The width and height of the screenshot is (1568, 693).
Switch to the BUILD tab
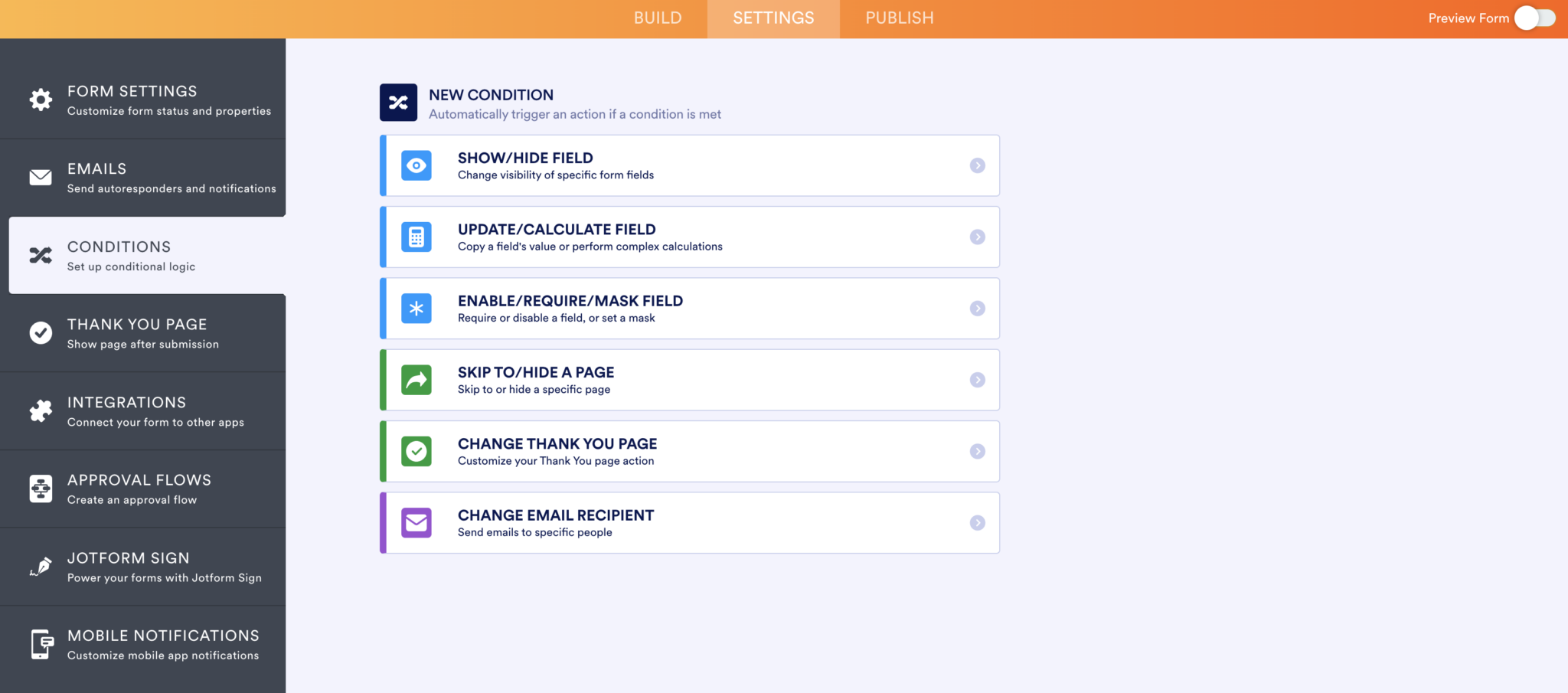657,18
